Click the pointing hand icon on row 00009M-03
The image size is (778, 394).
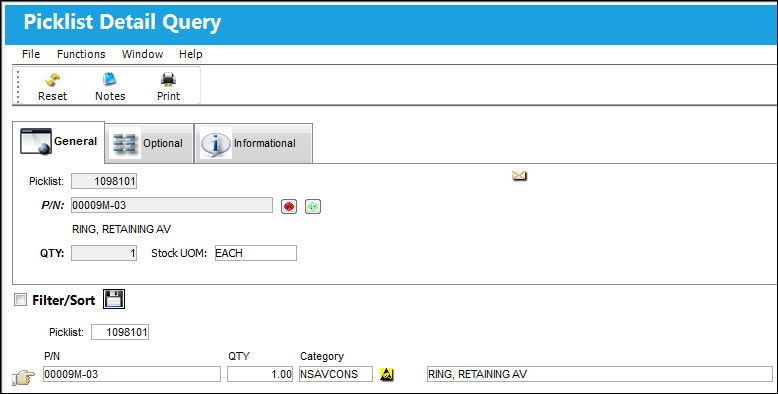pos(23,378)
